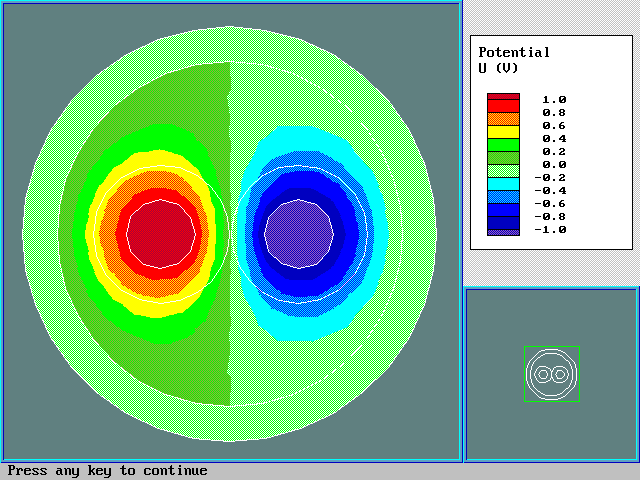Click the U (V) unit label

coord(498,68)
